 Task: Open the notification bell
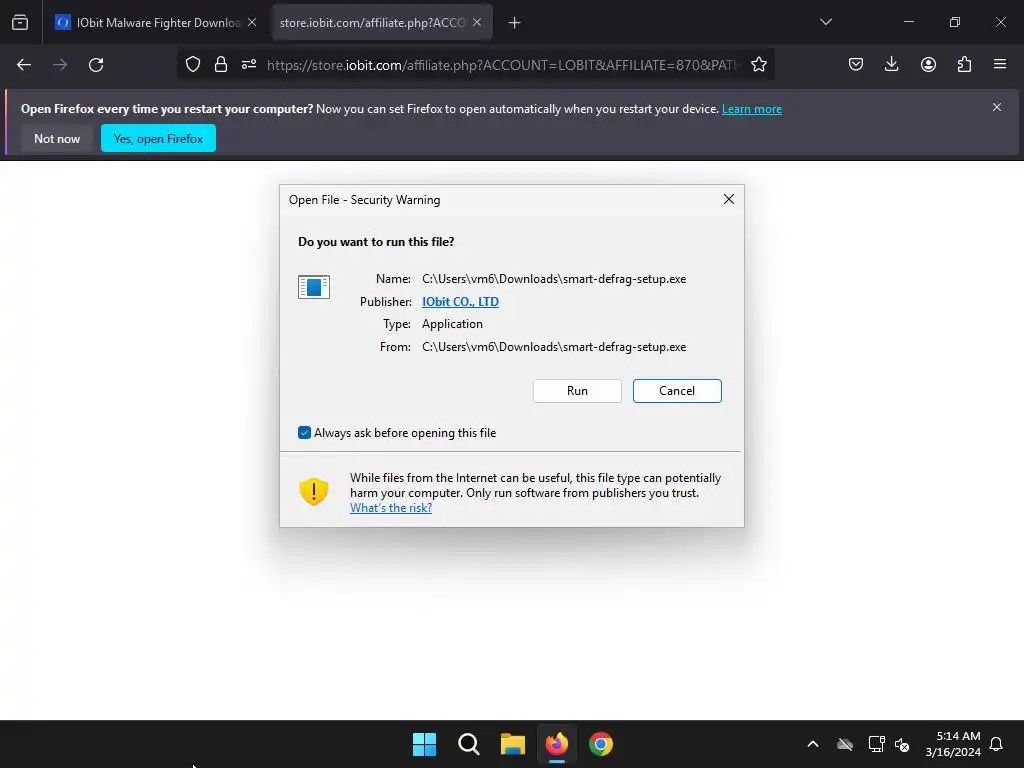(996, 744)
